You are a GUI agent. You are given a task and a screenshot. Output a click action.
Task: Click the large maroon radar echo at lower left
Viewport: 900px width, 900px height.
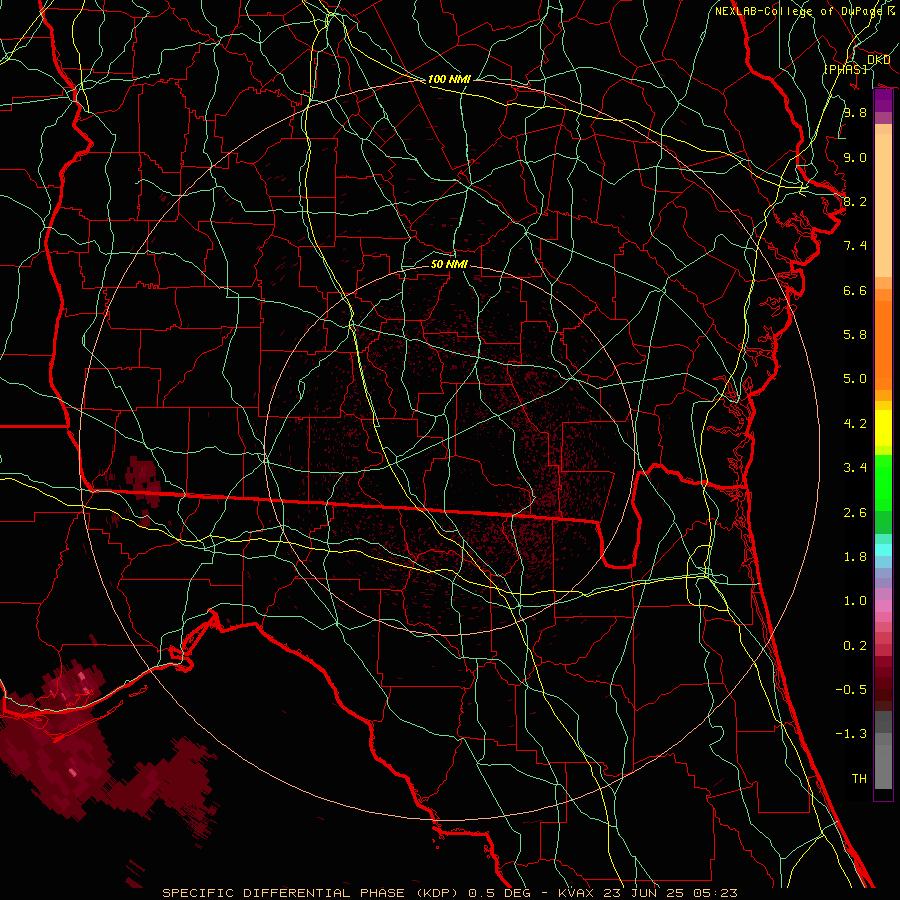pyautogui.click(x=63, y=746)
